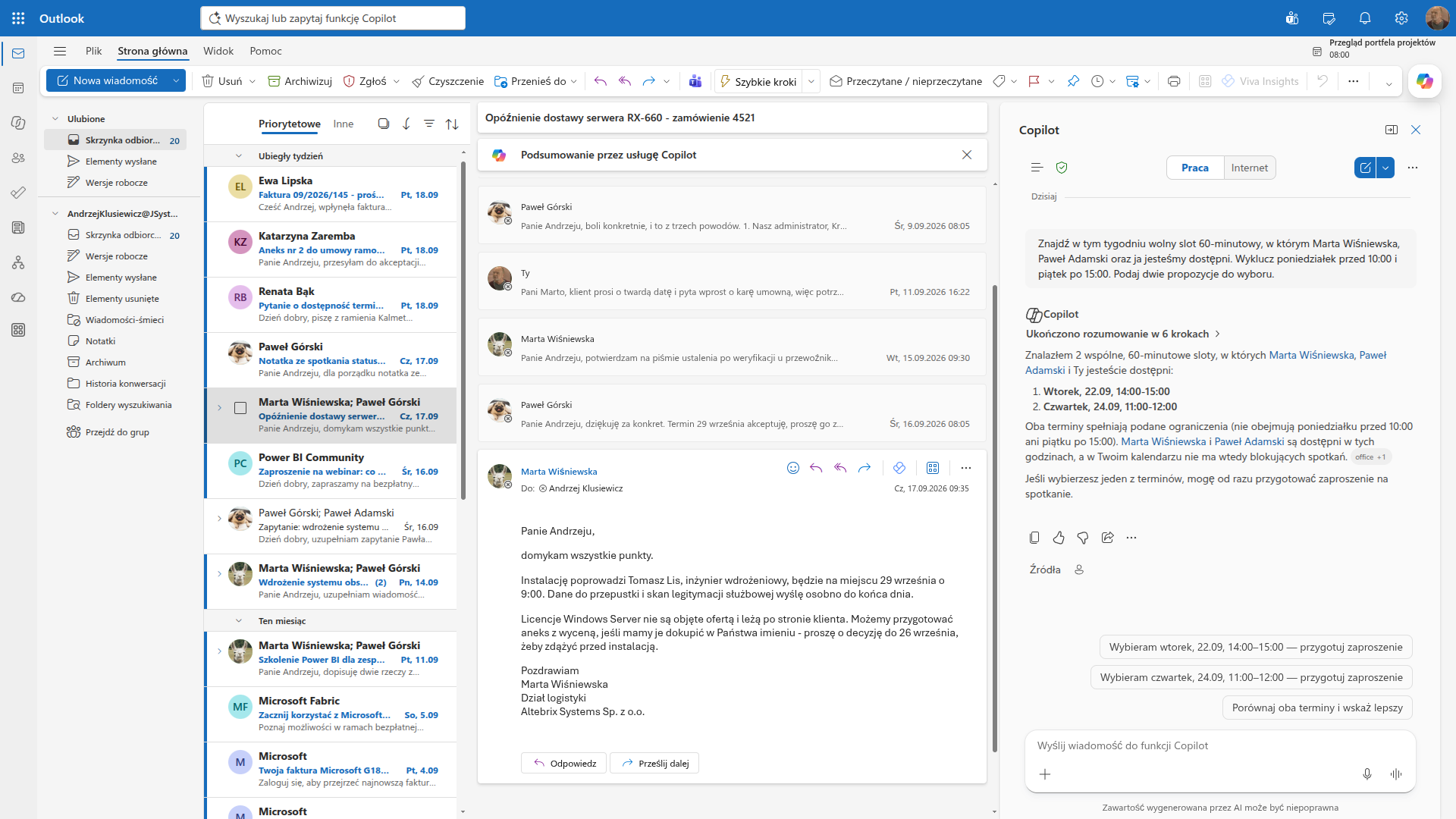Sort the message list order
The width and height of the screenshot is (1456, 819).
point(452,124)
